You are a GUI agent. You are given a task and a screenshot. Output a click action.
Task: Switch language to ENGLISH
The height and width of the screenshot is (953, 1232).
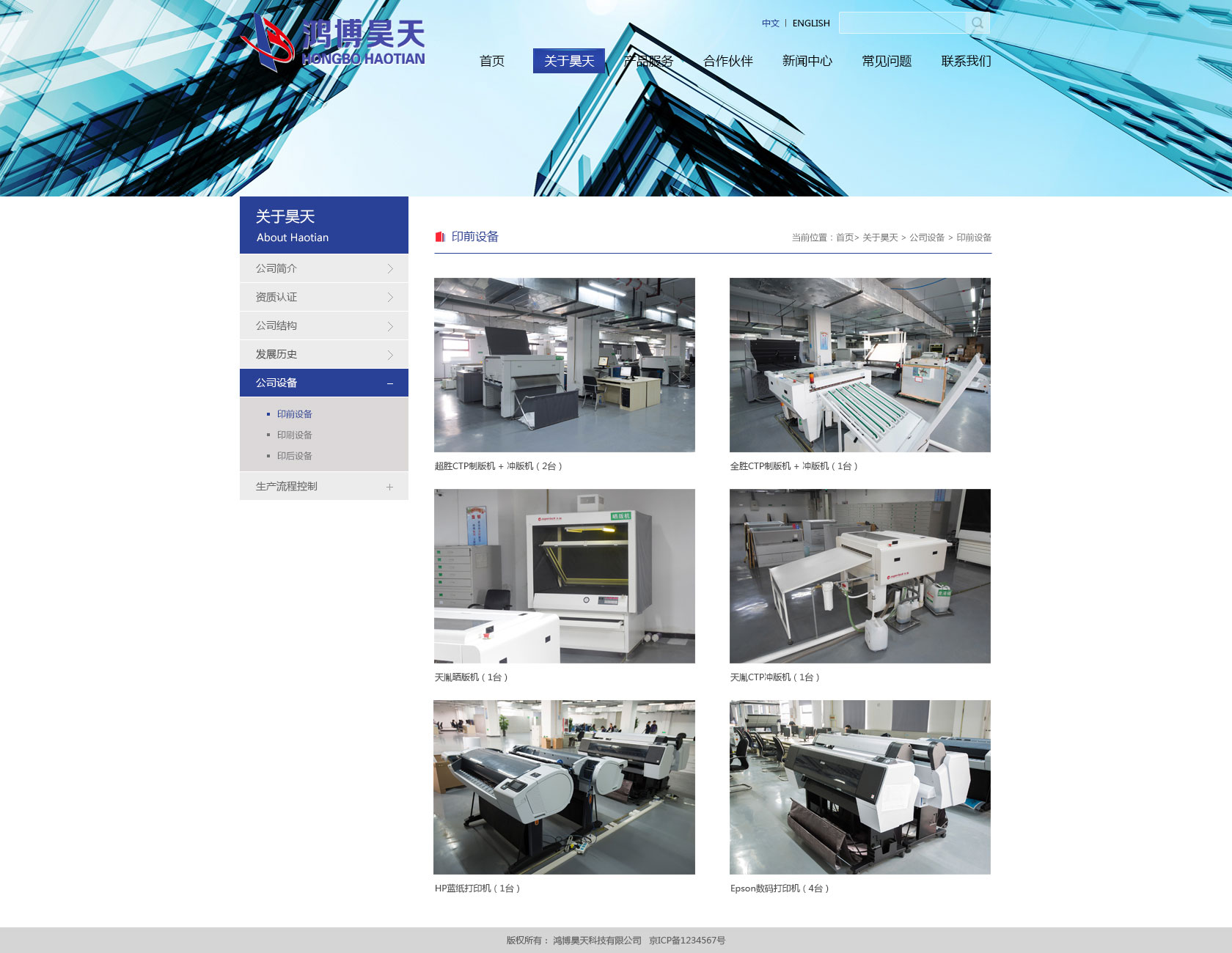[811, 23]
